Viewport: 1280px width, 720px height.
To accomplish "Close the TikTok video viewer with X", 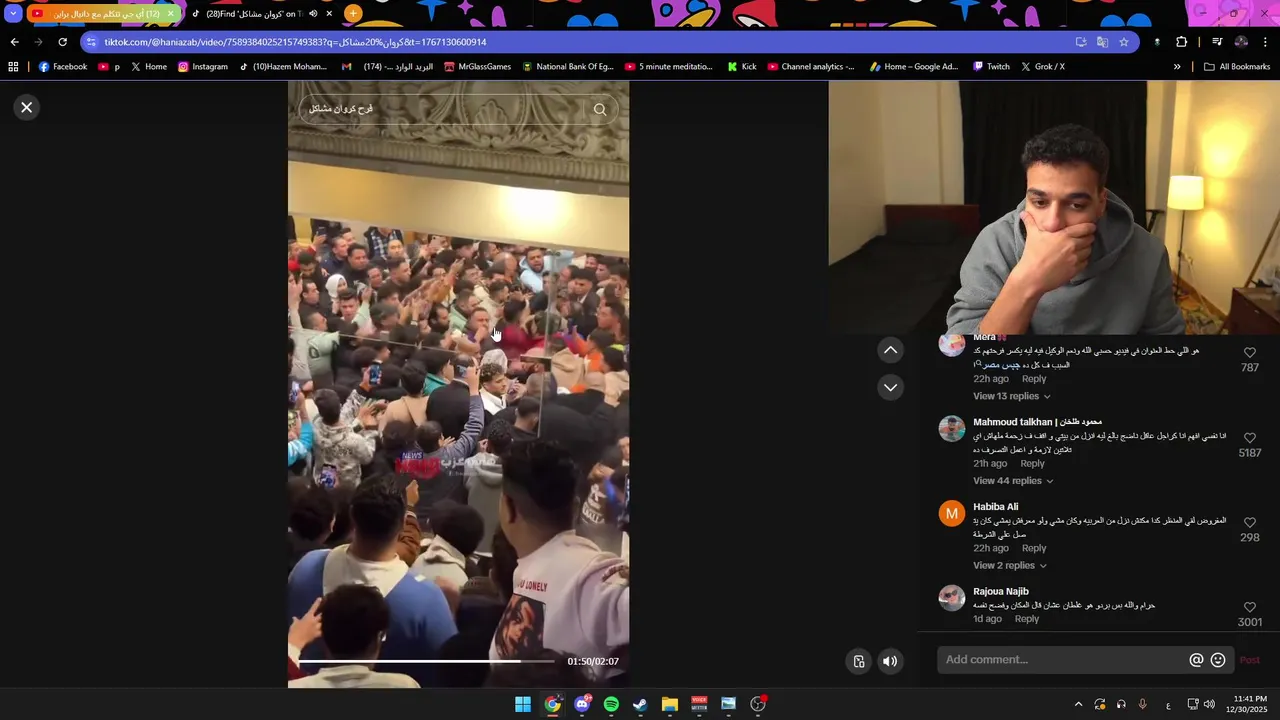I will [27, 107].
